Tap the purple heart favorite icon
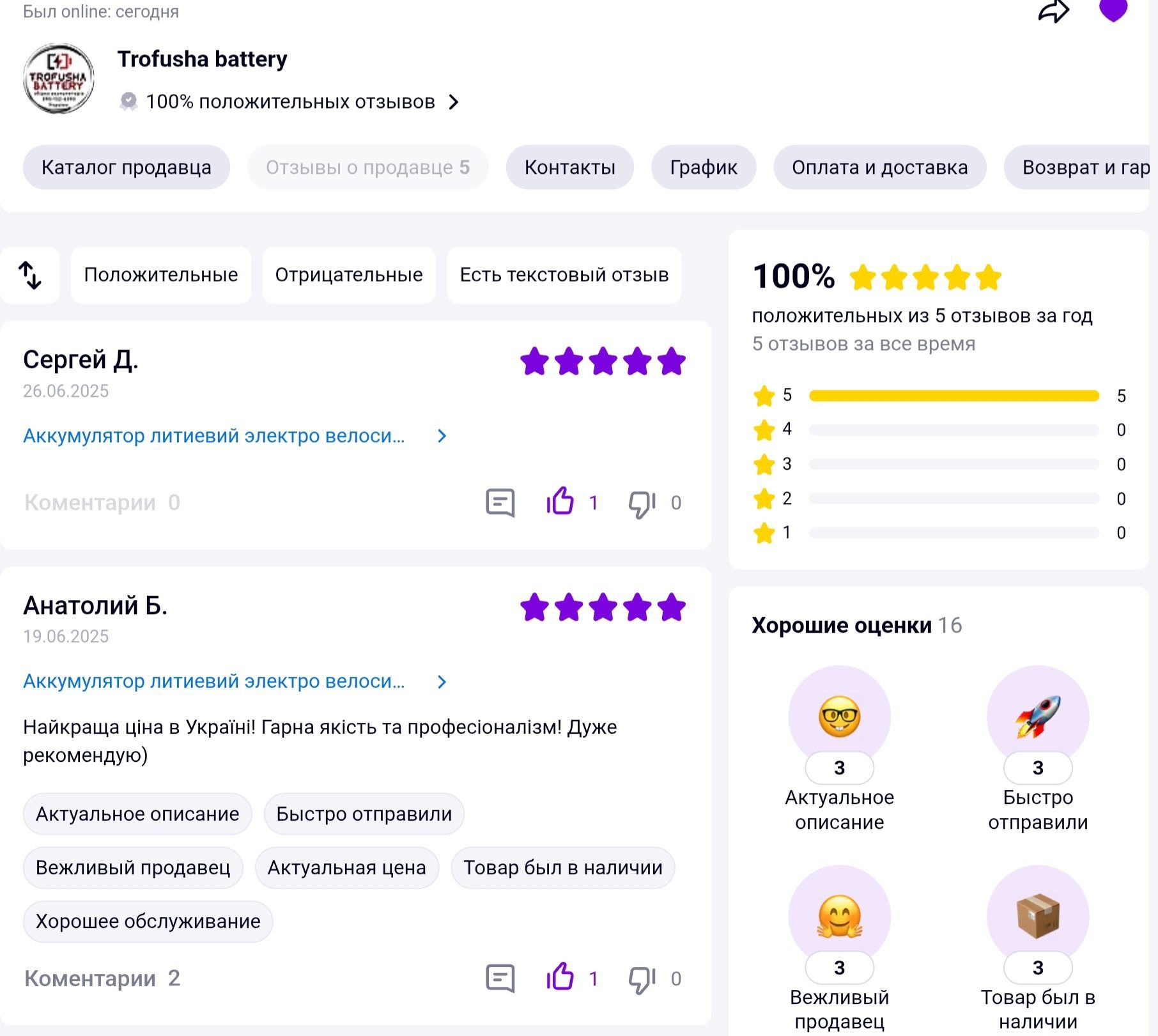Image resolution: width=1158 pixels, height=1036 pixels. tap(1113, 10)
